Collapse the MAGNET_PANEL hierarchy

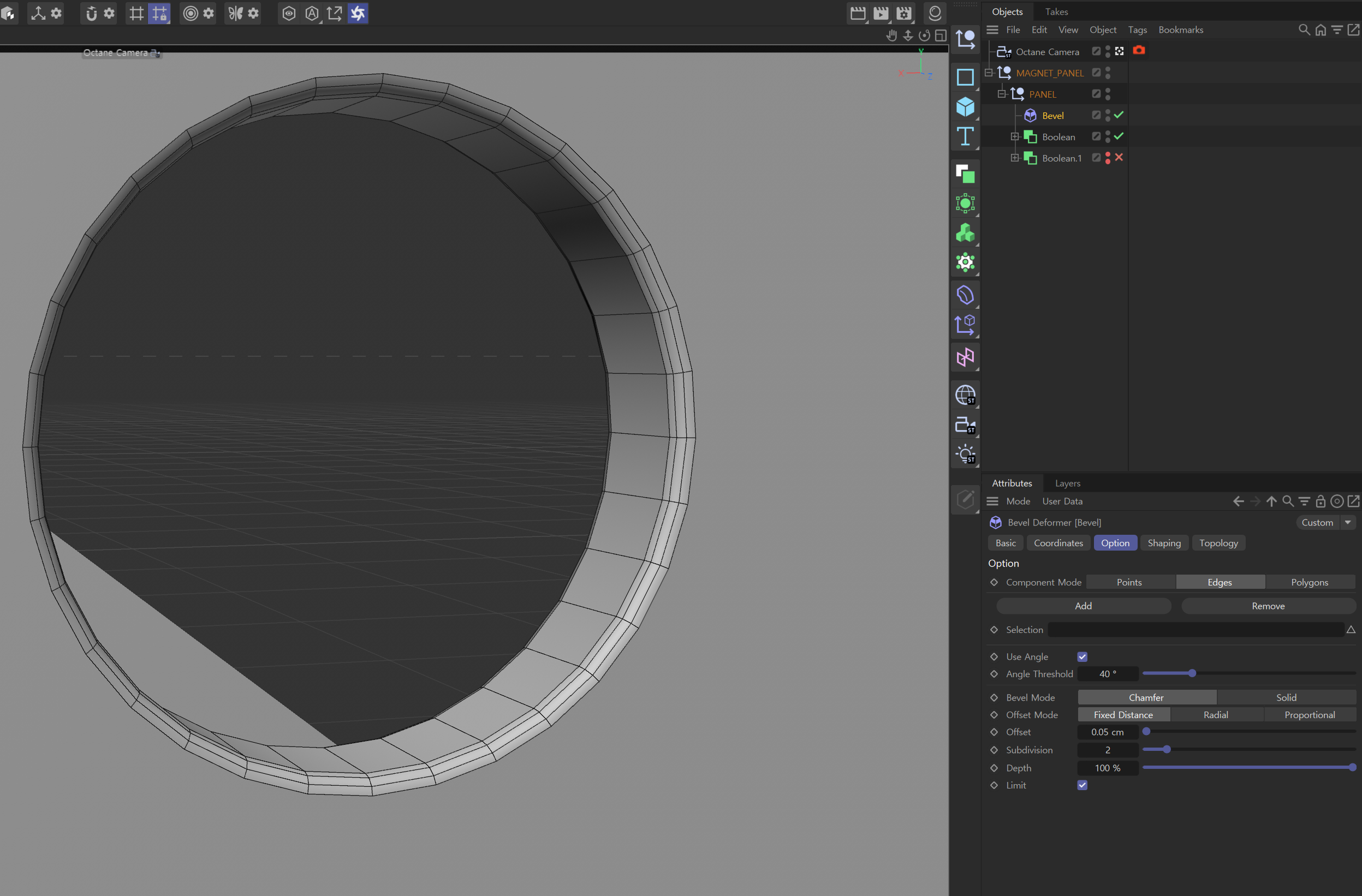pos(988,73)
